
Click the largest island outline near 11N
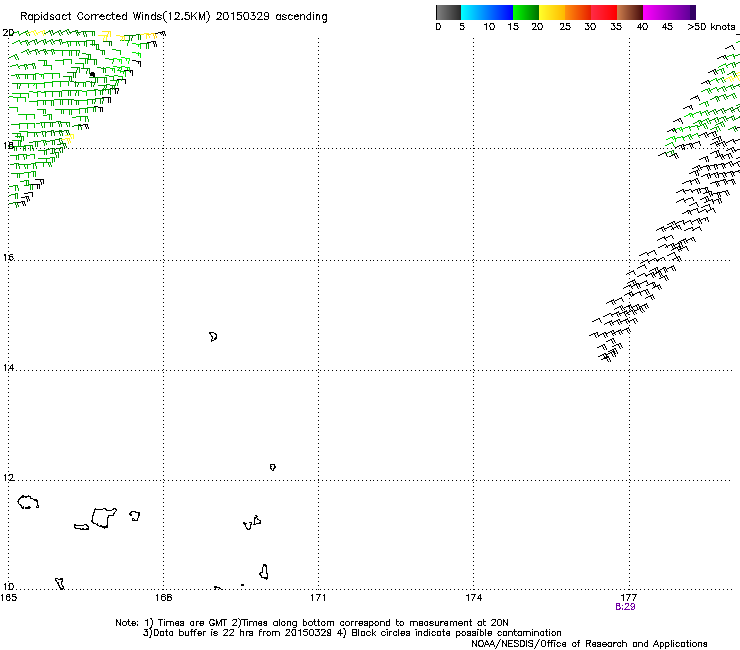tap(104, 518)
